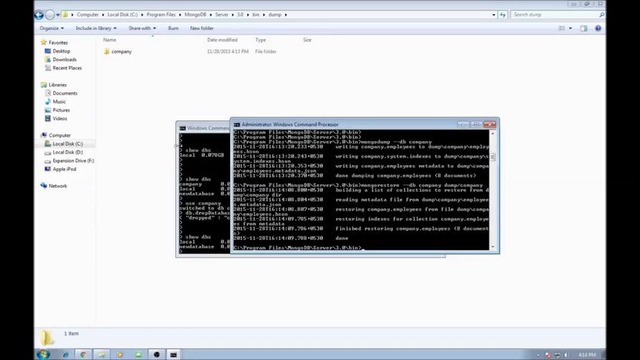The image size is (640, 360).
Task: Jump to Local Disk (C:) in address path
Action: tap(122, 15)
